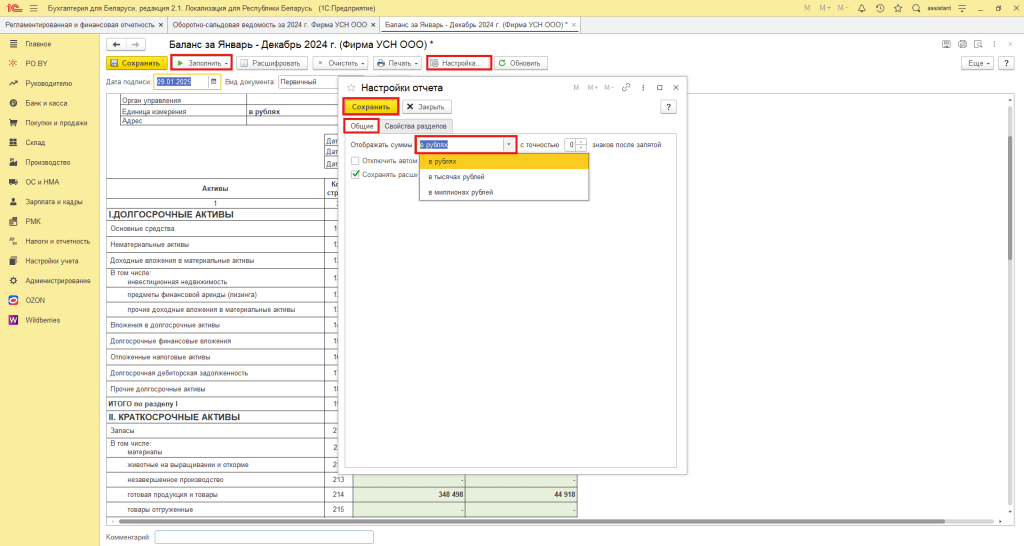Image resolution: width=1024 pixels, height=546 pixels.
Task: Click the Обновить button
Action: click(520, 63)
